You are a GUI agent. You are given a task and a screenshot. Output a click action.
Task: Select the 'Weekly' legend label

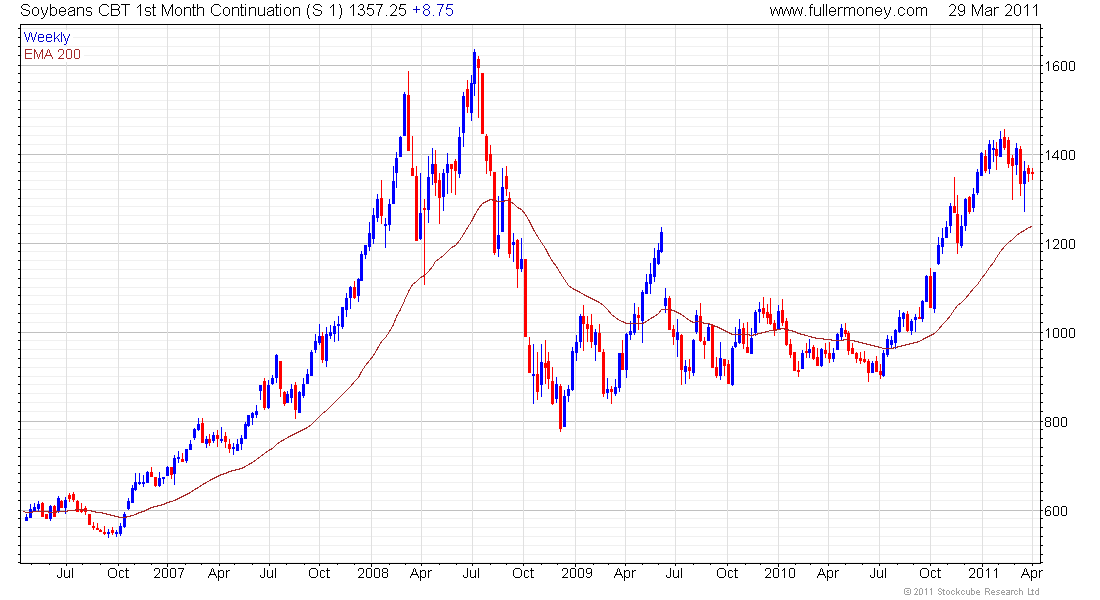point(47,37)
